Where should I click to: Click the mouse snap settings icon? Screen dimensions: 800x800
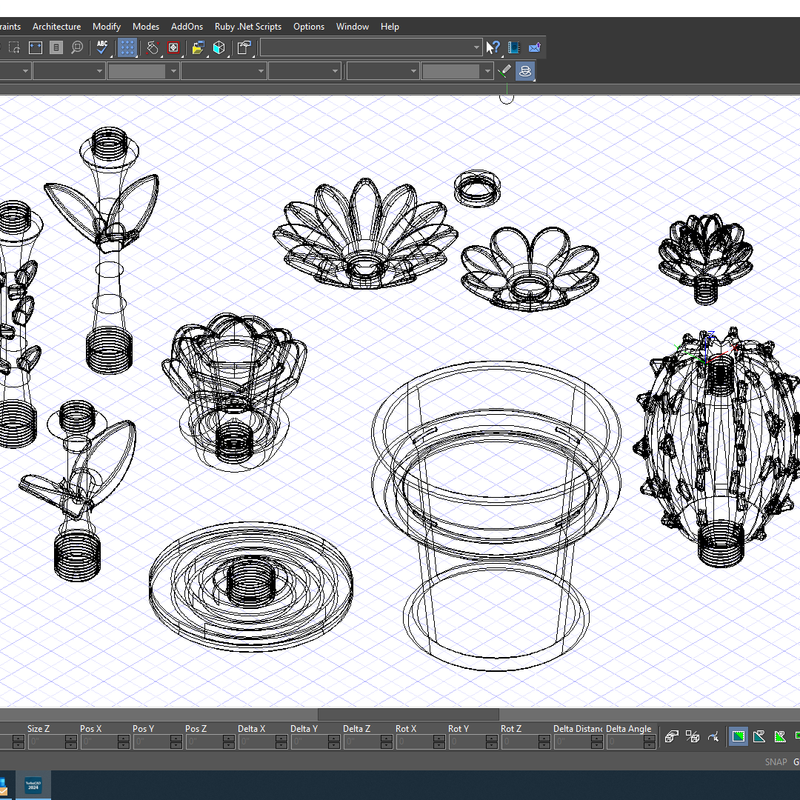pyautogui.click(x=152, y=47)
